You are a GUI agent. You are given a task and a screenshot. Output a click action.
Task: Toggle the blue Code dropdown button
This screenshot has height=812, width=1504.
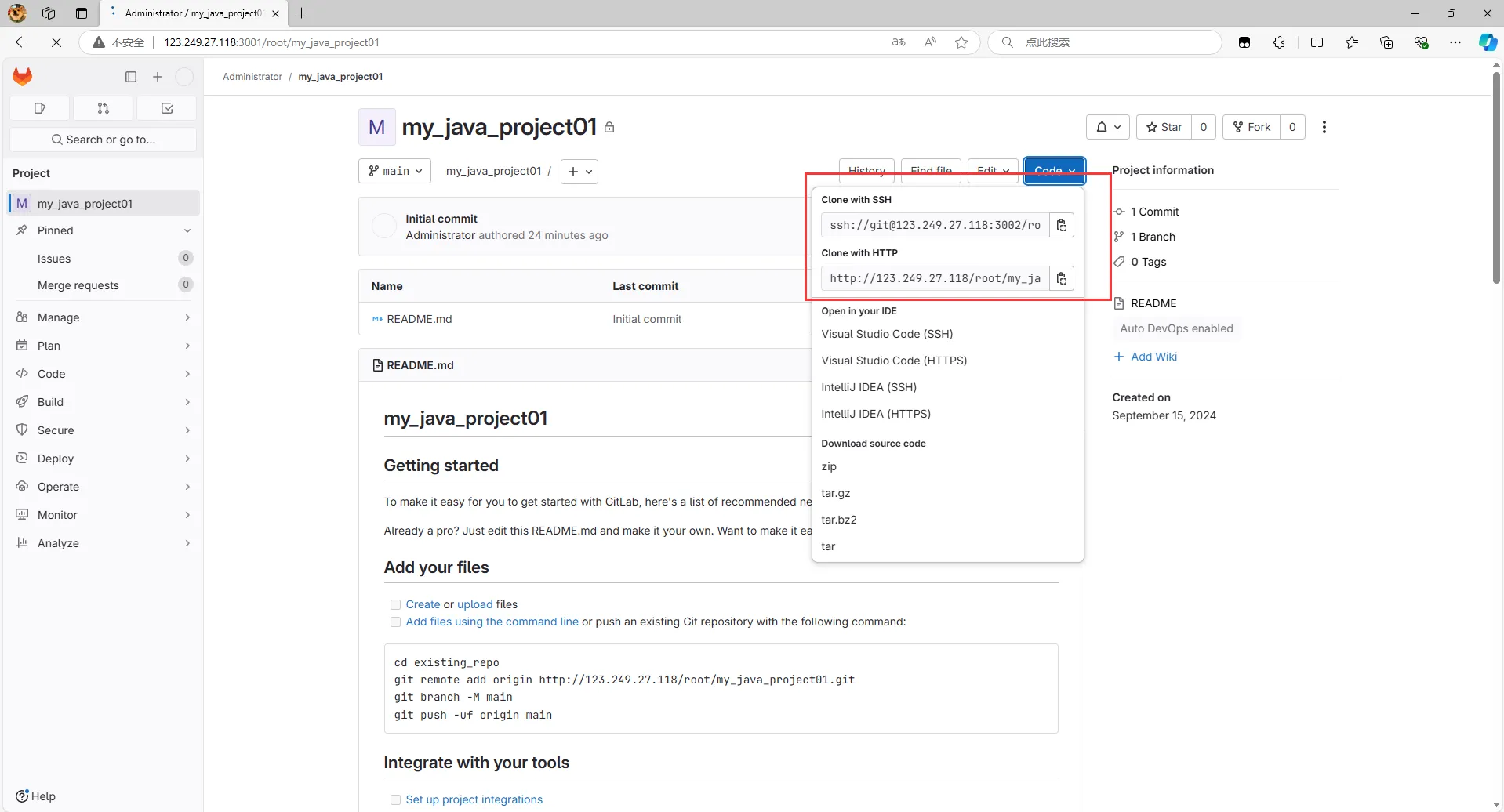(1055, 170)
